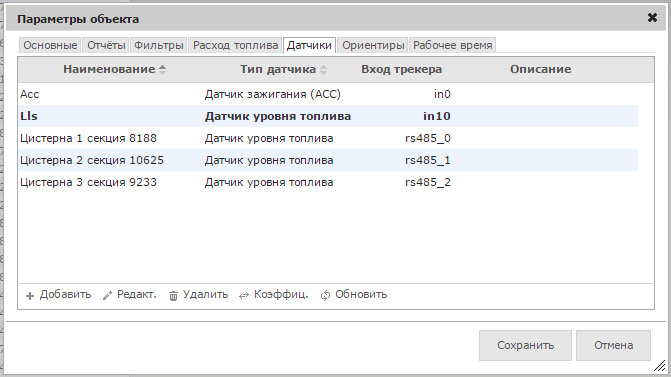
Task: Open the Отчёты tab
Action: click(x=106, y=45)
